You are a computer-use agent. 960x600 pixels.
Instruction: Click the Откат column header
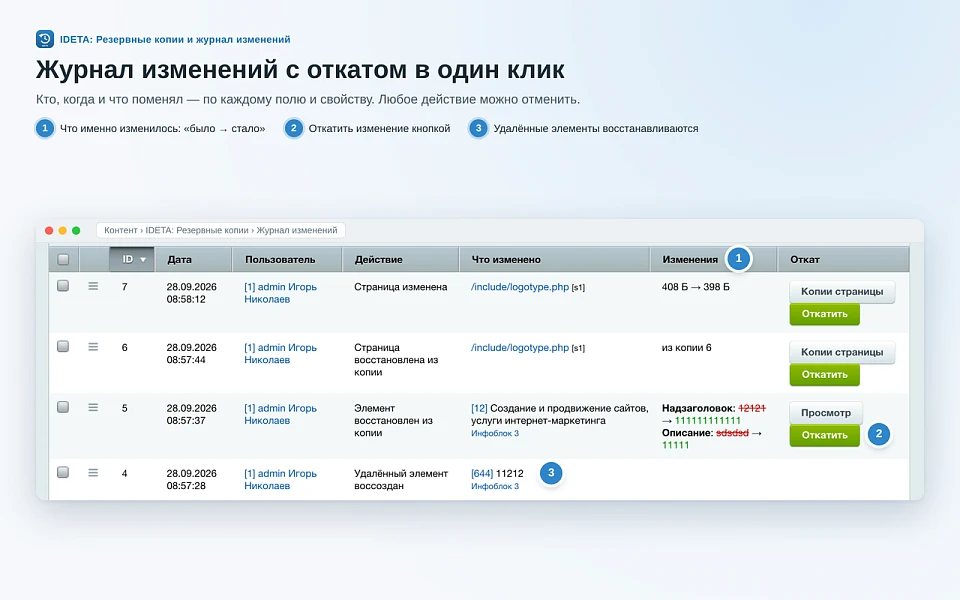click(843, 260)
